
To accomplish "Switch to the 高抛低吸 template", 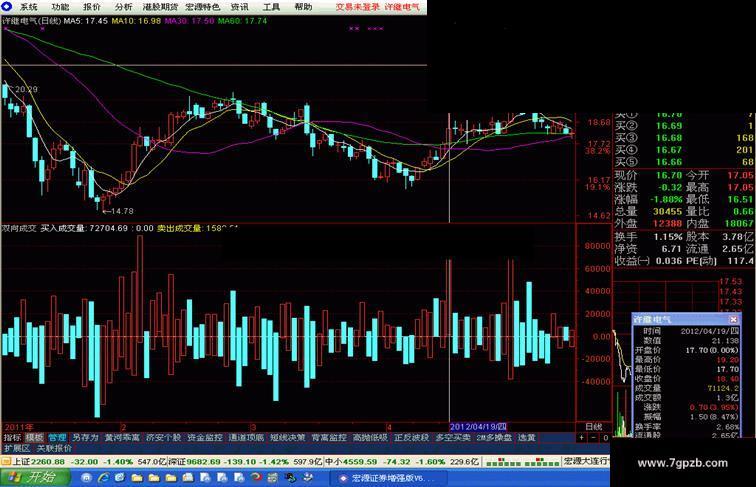I will [370, 438].
